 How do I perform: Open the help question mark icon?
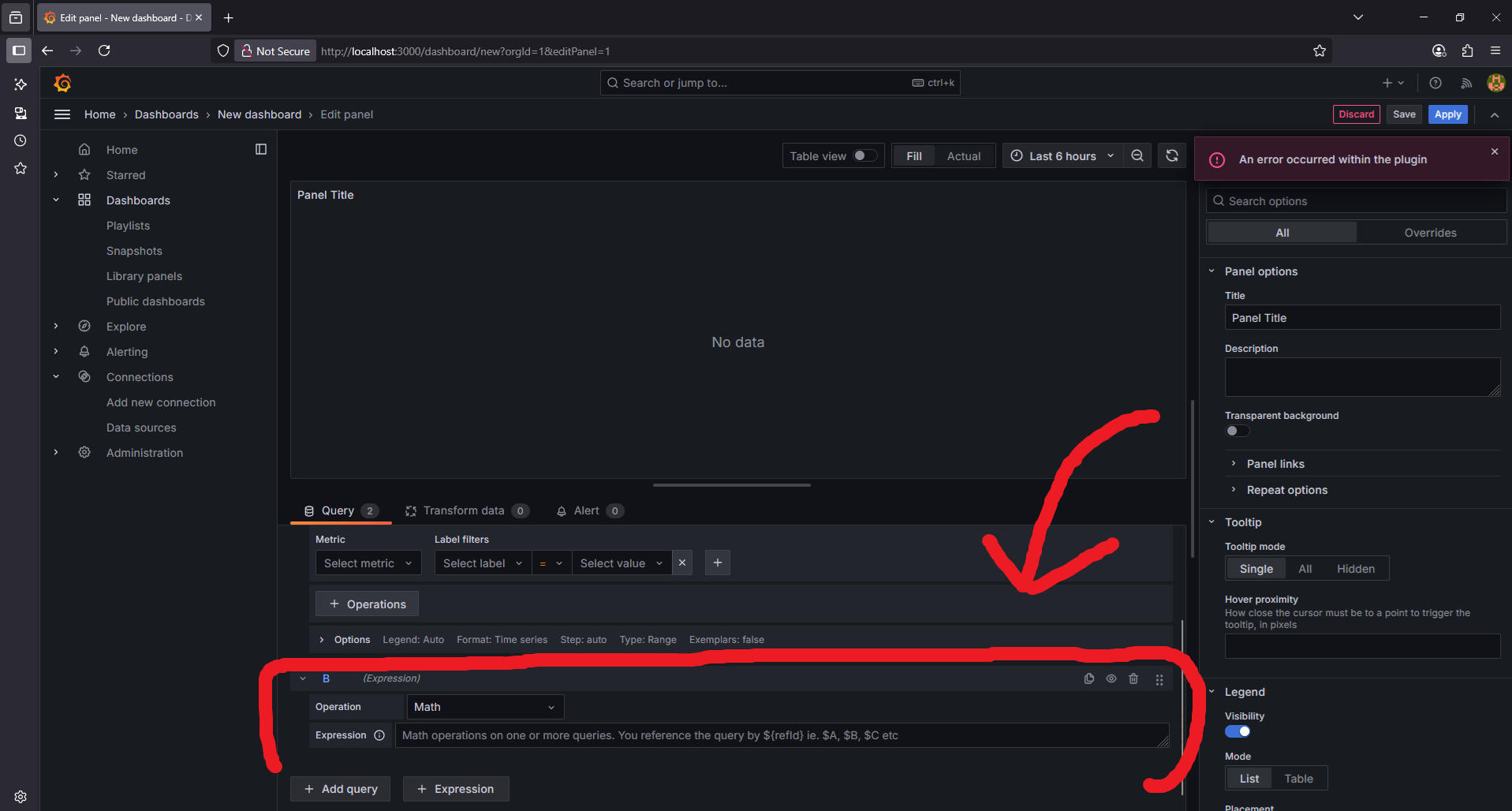pyautogui.click(x=1435, y=83)
